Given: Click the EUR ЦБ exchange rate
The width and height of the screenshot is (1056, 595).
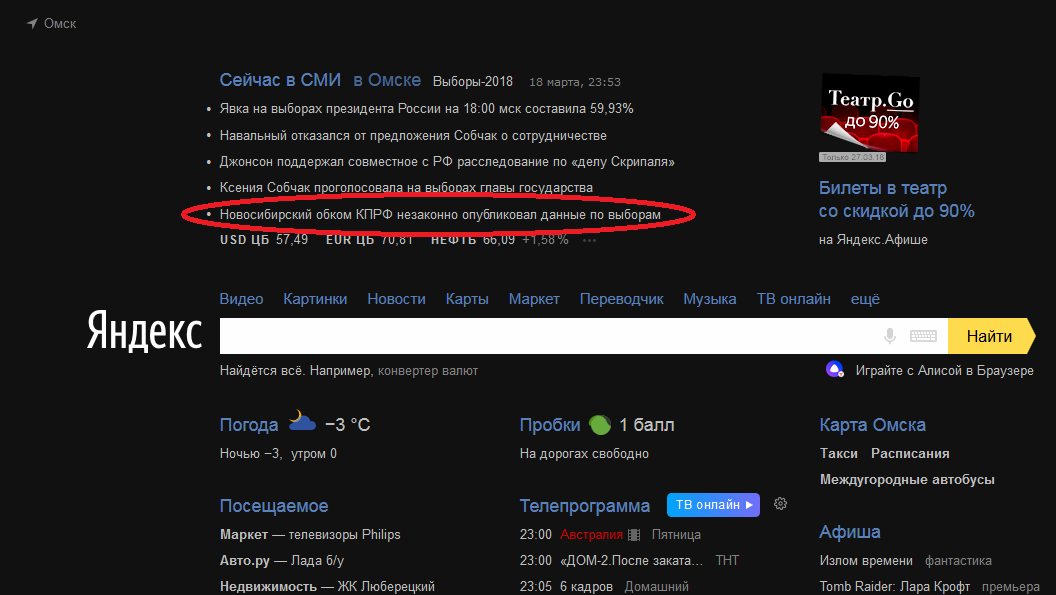Looking at the screenshot, I should pos(369,240).
